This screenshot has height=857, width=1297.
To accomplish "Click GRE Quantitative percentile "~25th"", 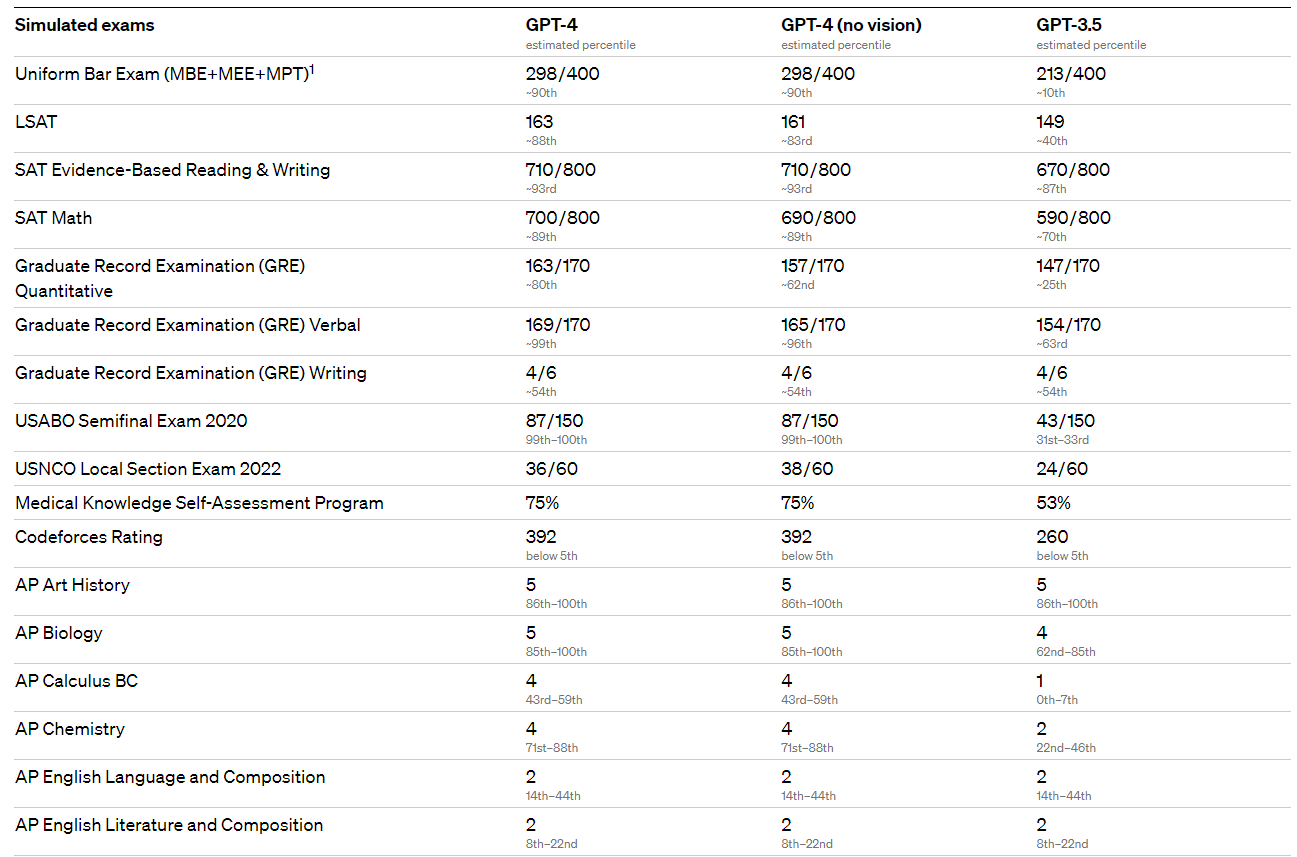I will tap(1052, 285).
